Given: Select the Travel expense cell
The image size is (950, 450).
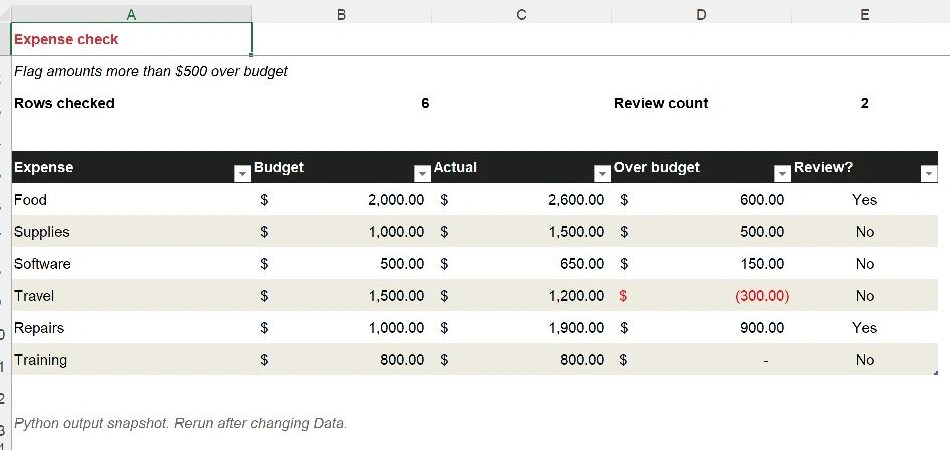Looking at the screenshot, I should point(131,296).
